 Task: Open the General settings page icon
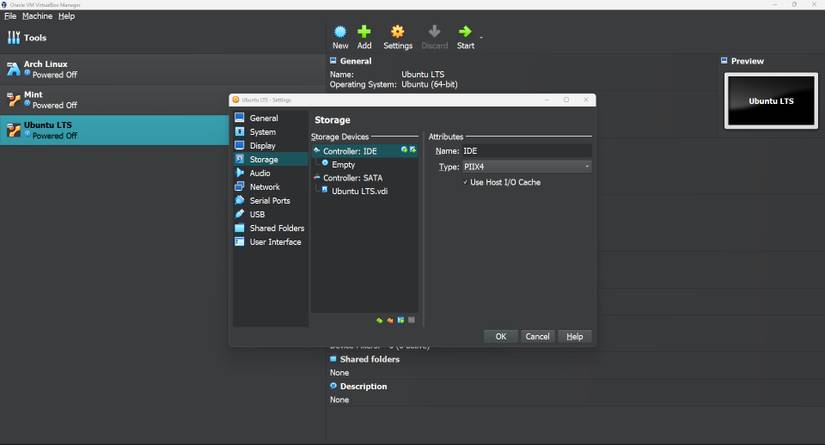click(239, 118)
